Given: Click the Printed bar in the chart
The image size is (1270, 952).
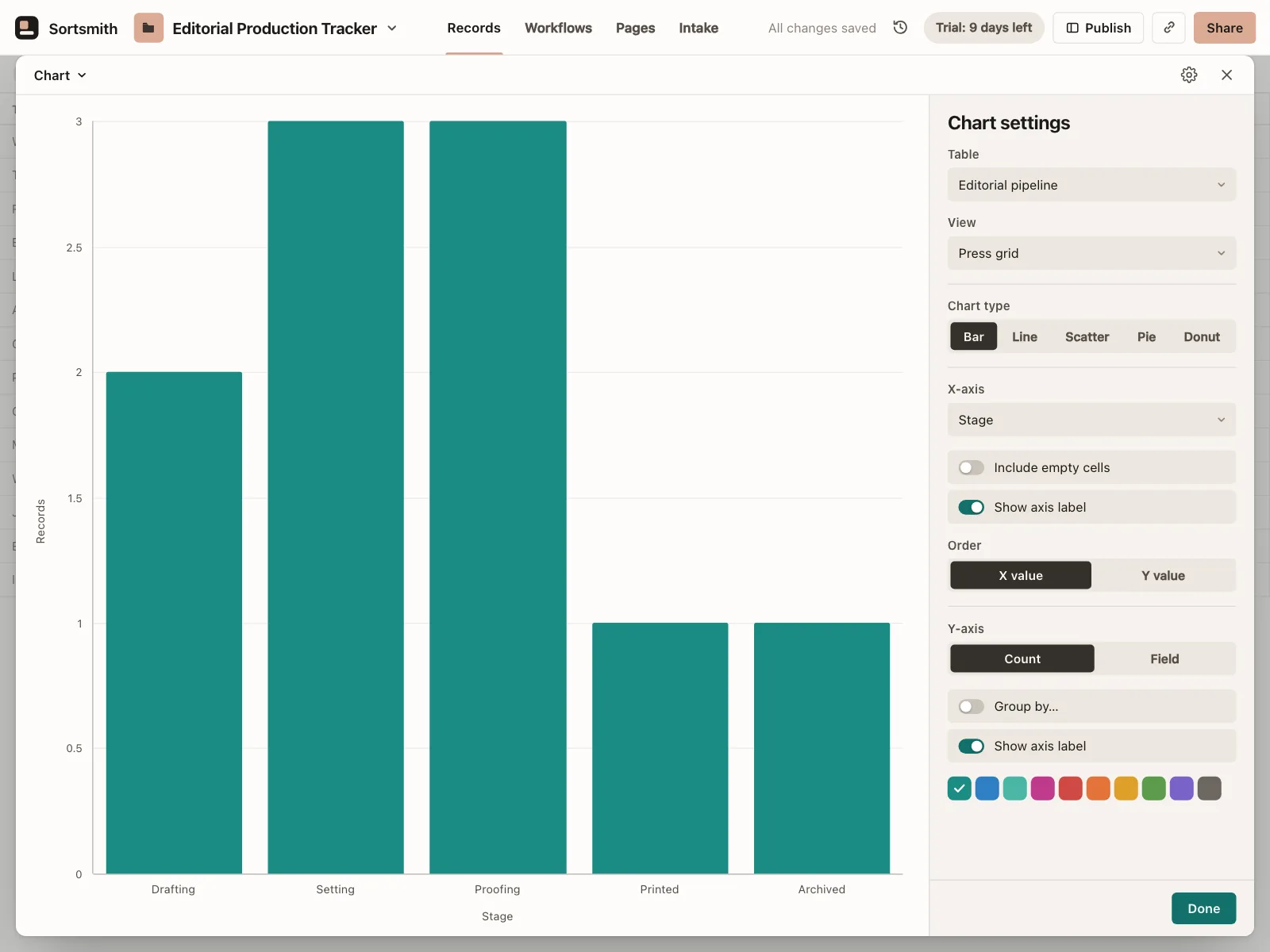Looking at the screenshot, I should [x=660, y=748].
